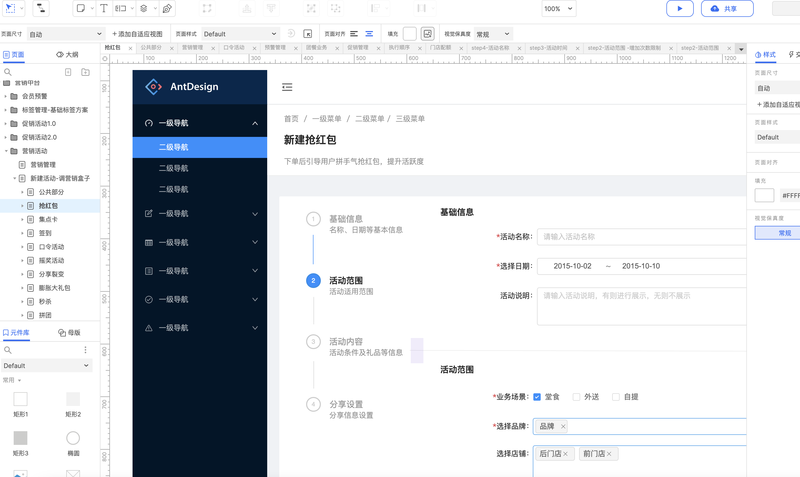800x477 pixels.
Task: Click the add folder icon
Action: point(85,72)
